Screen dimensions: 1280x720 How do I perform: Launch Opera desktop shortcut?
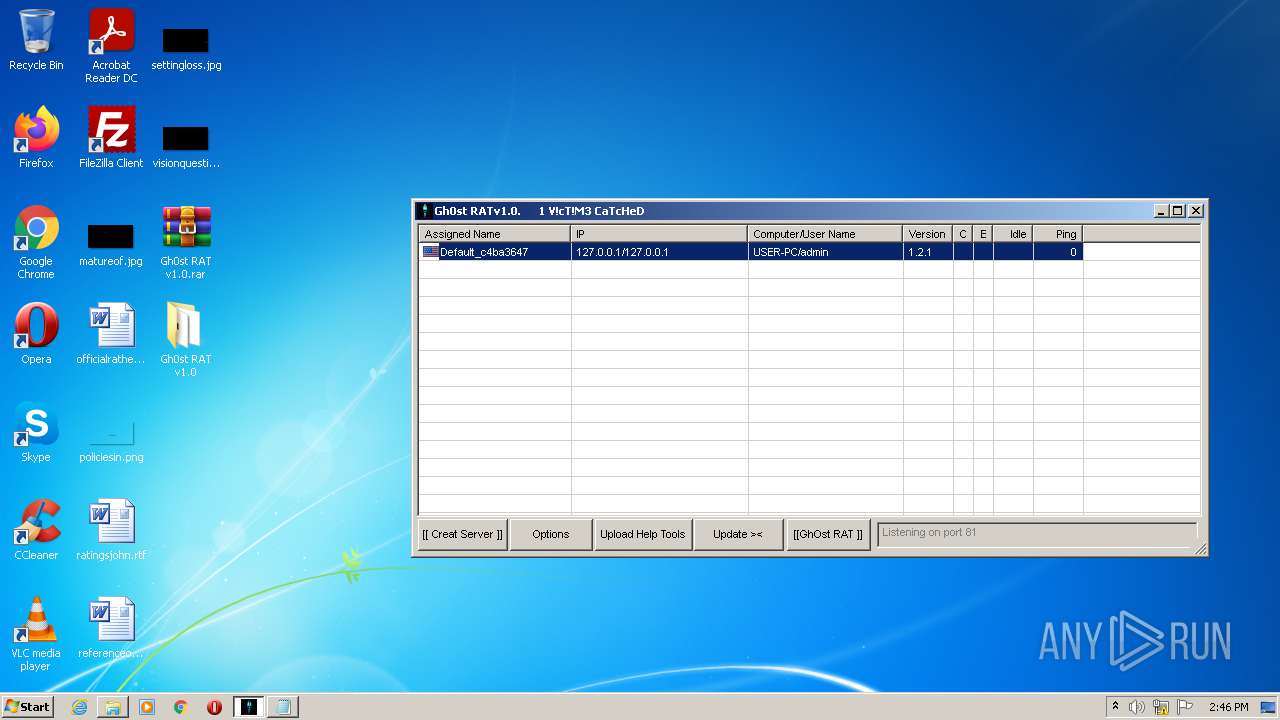36,334
